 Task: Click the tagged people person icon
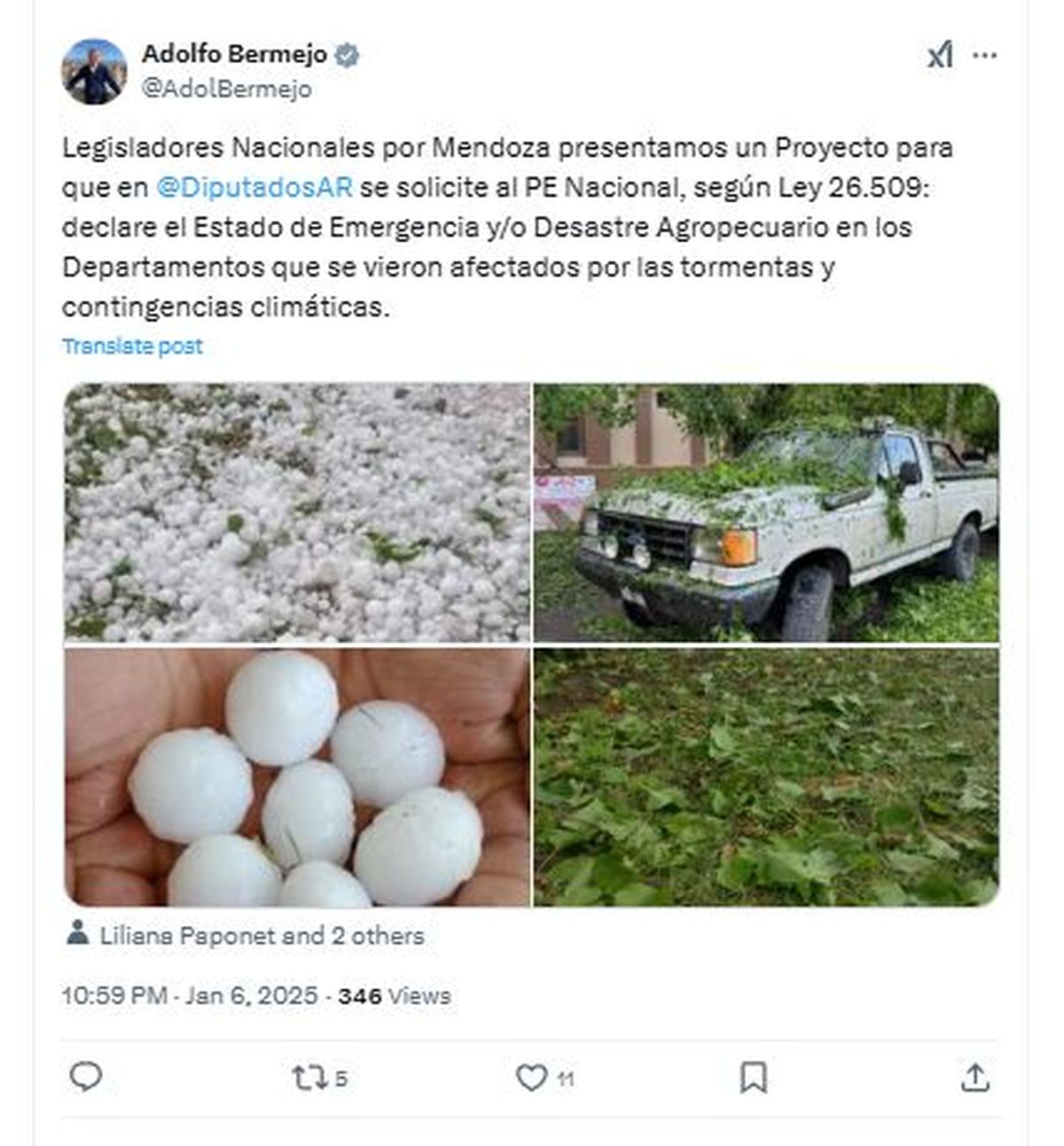[x=78, y=932]
